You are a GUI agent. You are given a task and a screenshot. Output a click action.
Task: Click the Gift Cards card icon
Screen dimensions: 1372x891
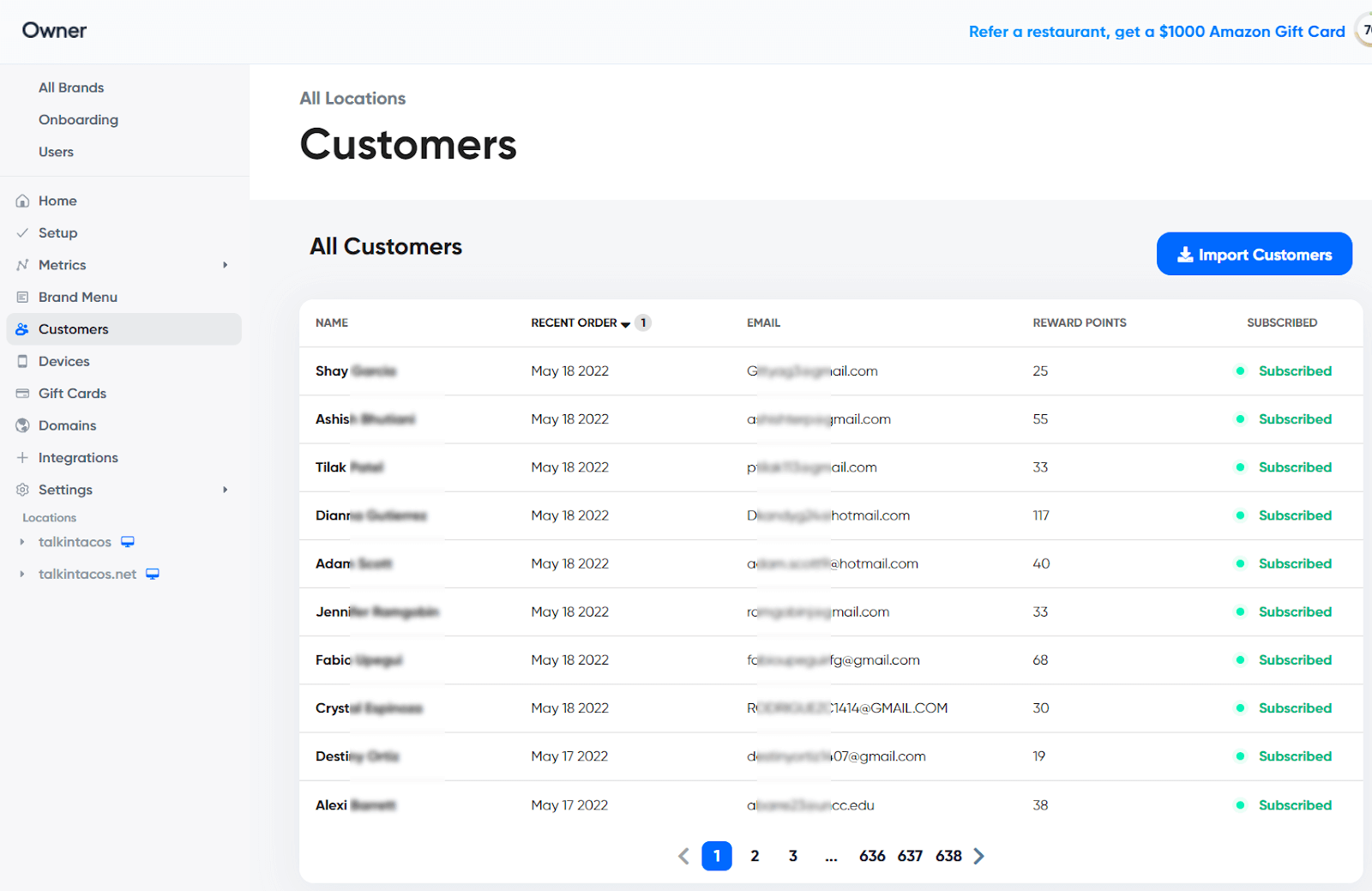(22, 394)
